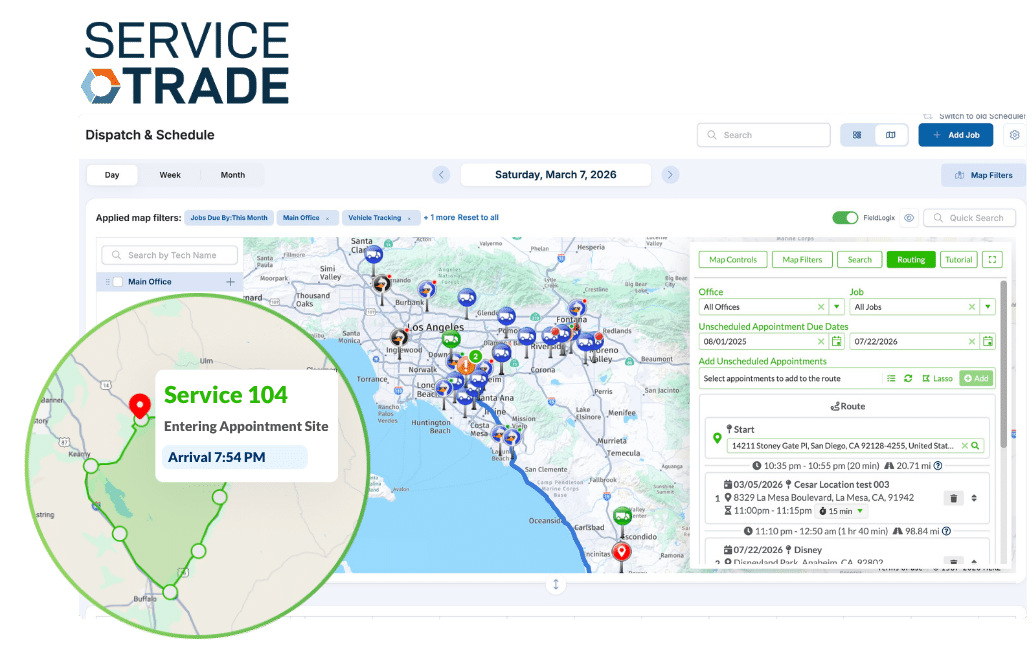Click the Switch to old Scheduler link
Viewport: 1036px width, 658px height.
click(x=975, y=116)
